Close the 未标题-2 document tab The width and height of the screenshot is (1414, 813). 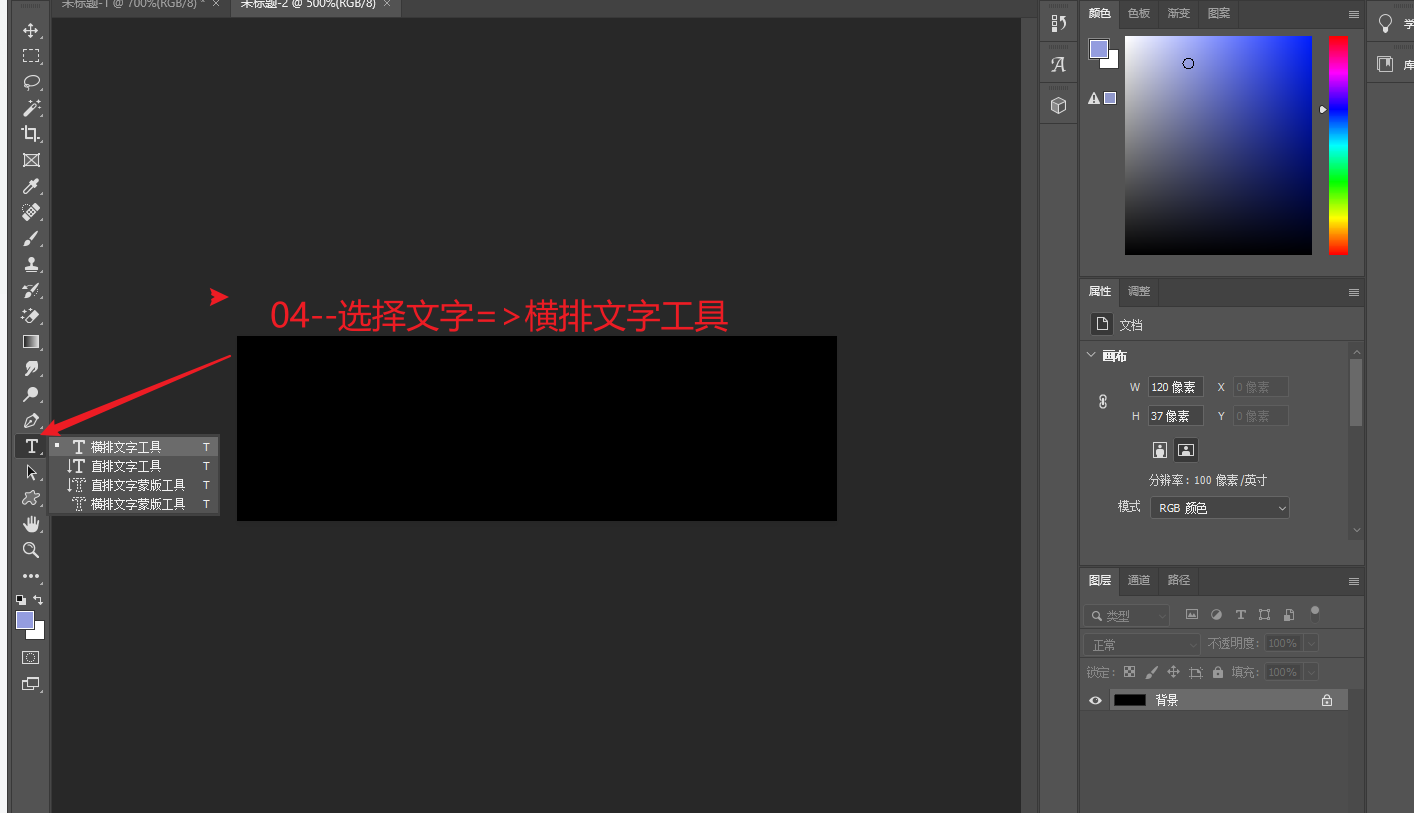(x=387, y=5)
